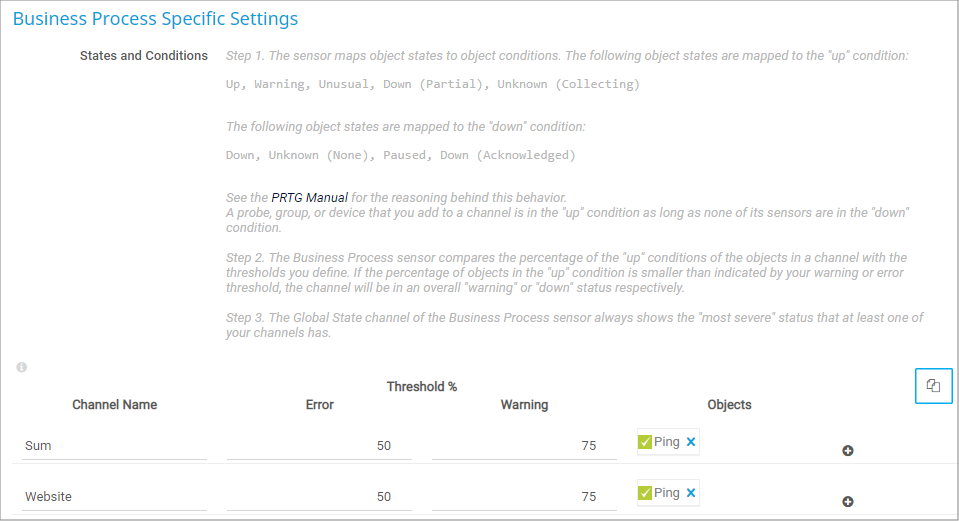Add an object to the Sum channel

point(847,451)
